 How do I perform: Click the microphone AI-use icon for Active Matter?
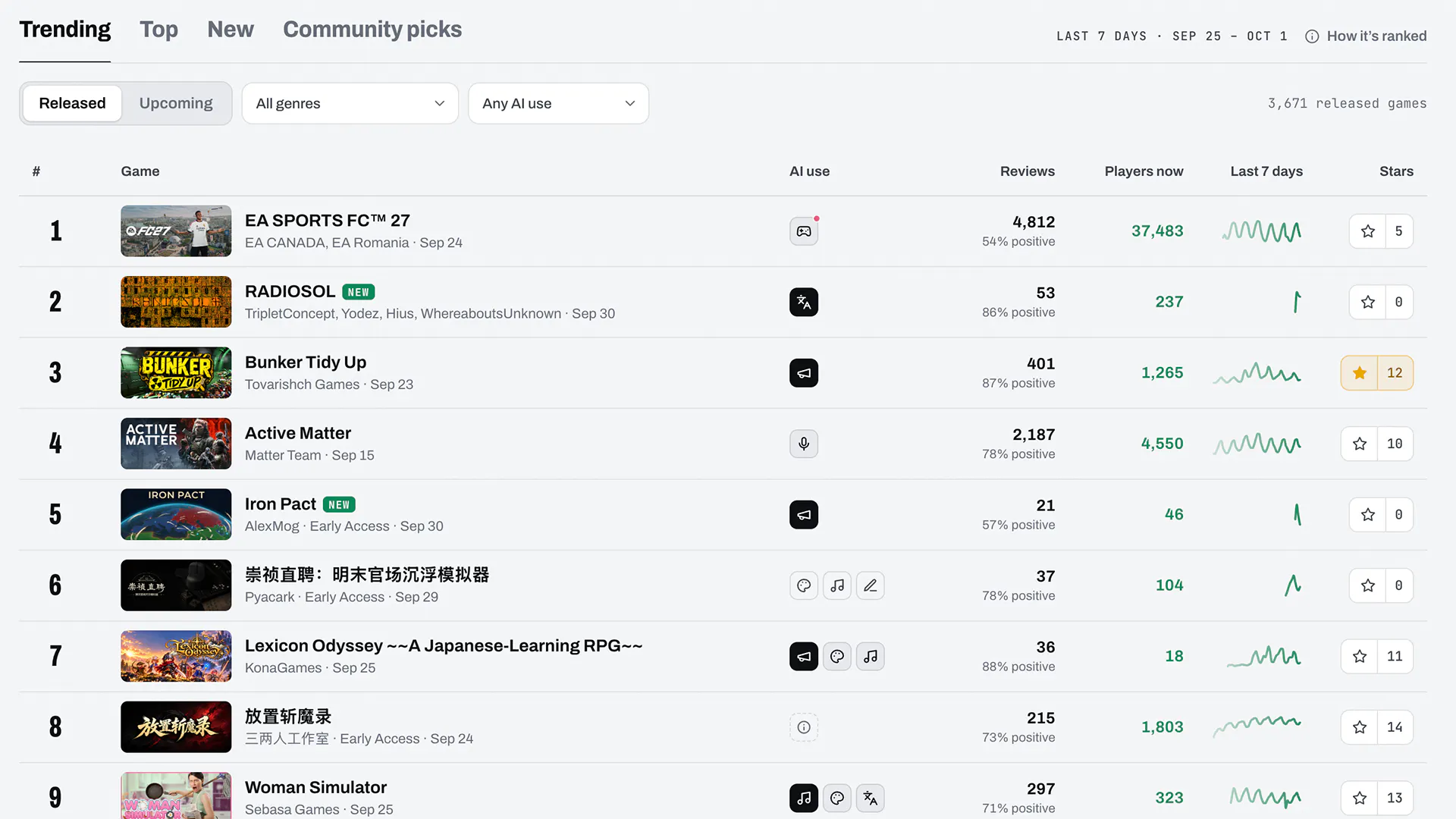point(804,444)
